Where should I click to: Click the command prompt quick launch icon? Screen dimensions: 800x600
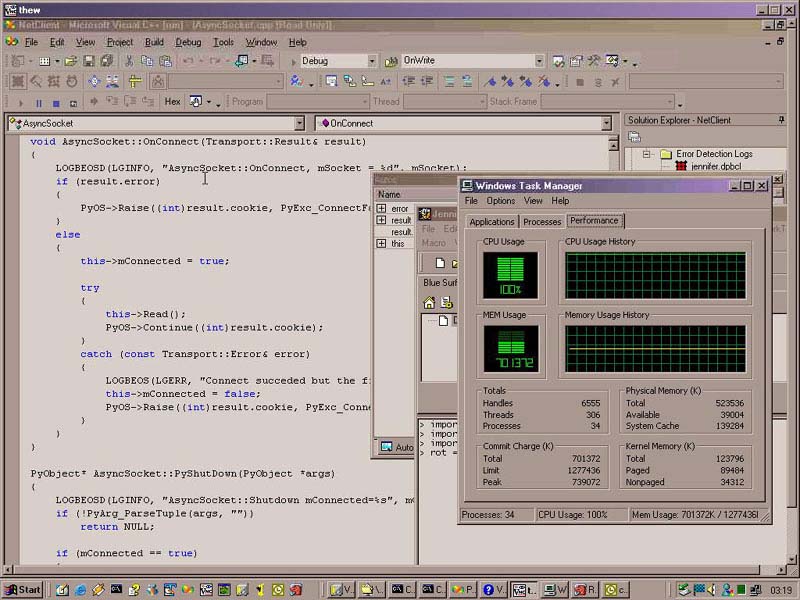coord(116,590)
